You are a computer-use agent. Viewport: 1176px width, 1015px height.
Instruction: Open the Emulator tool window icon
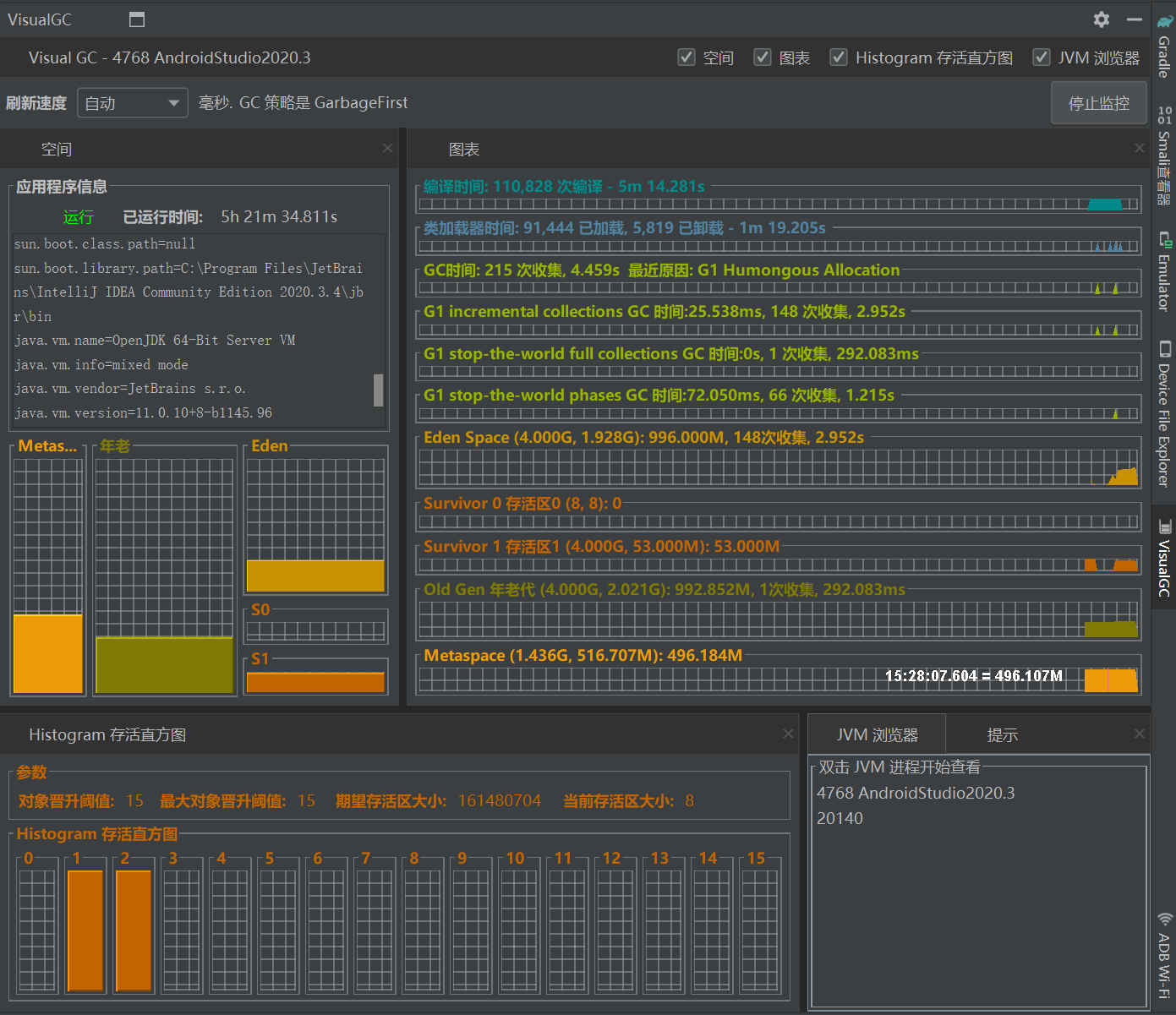pos(1164,240)
